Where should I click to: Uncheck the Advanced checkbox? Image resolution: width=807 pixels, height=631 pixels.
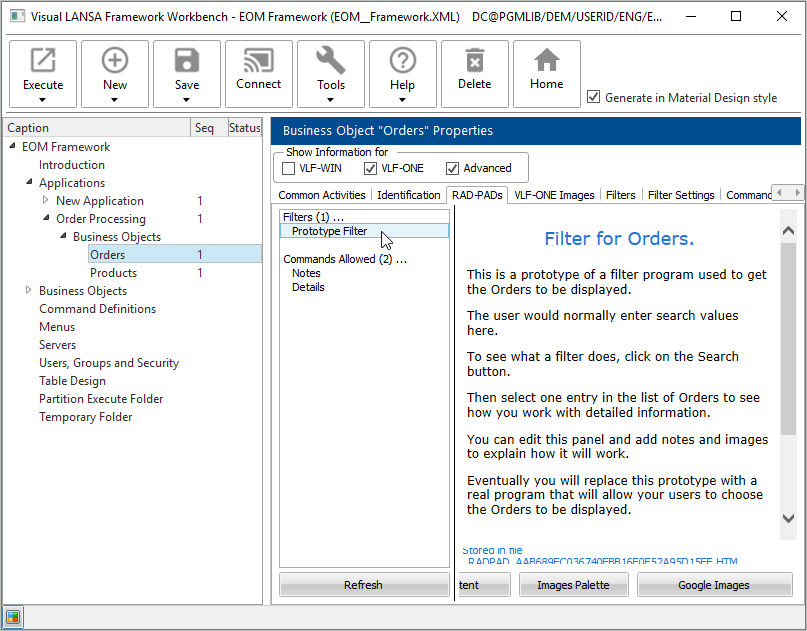coord(453,168)
